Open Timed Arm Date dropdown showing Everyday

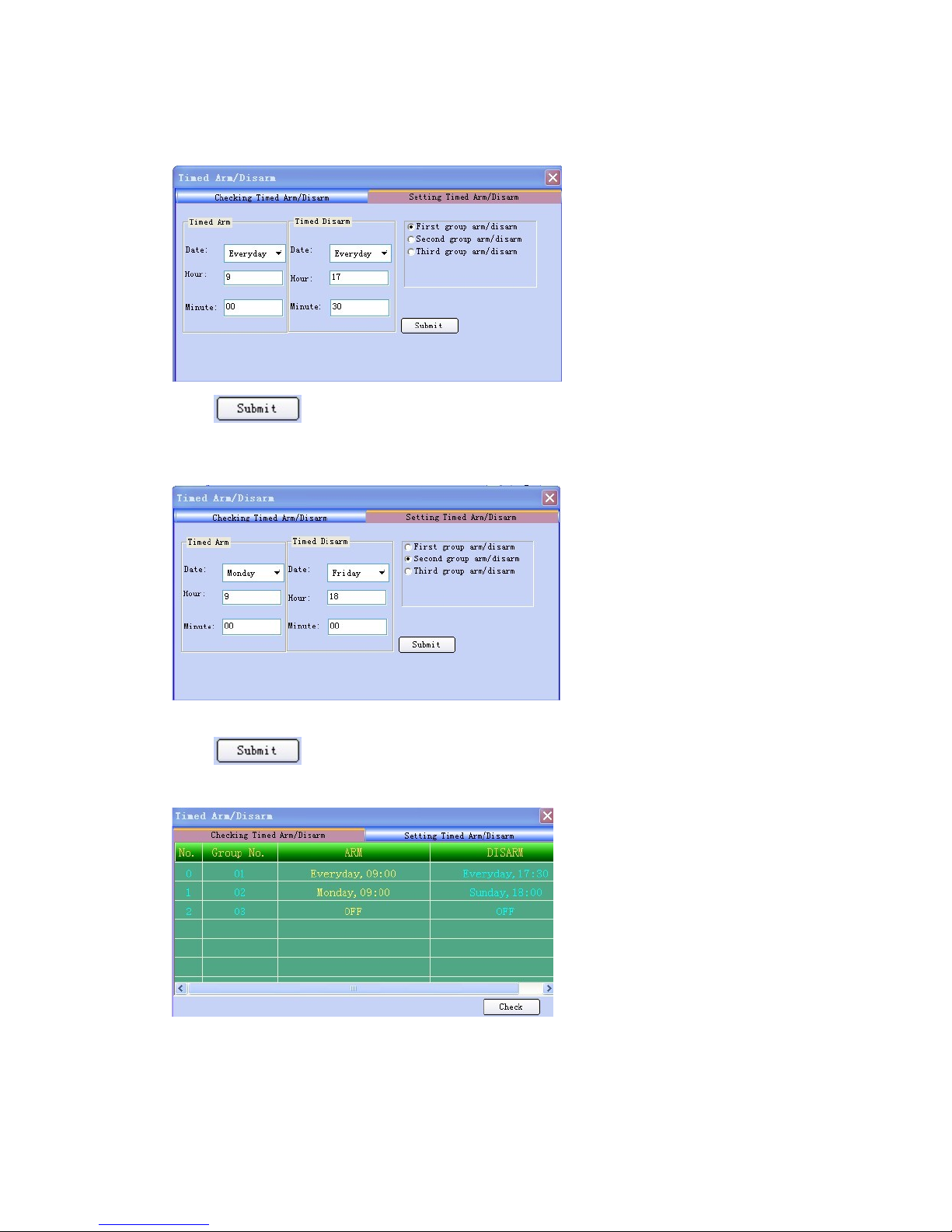click(254, 253)
